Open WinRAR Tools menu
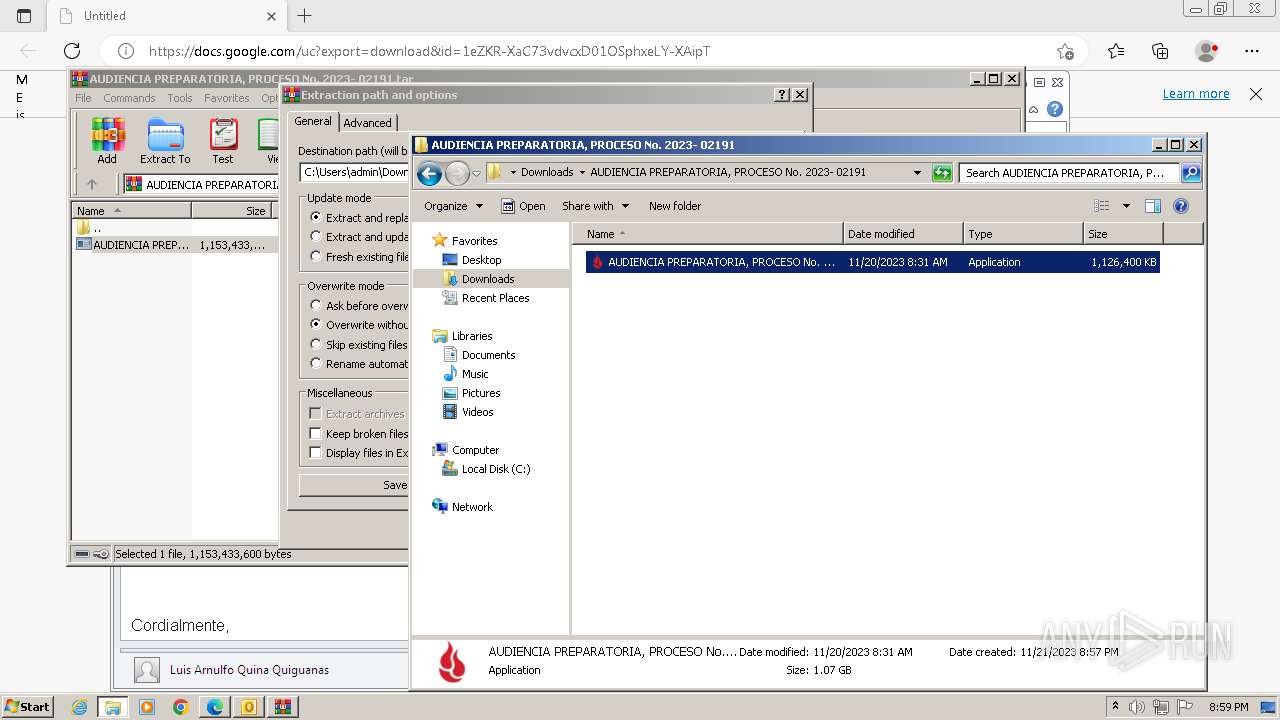This screenshot has height=720, width=1280. (180, 98)
